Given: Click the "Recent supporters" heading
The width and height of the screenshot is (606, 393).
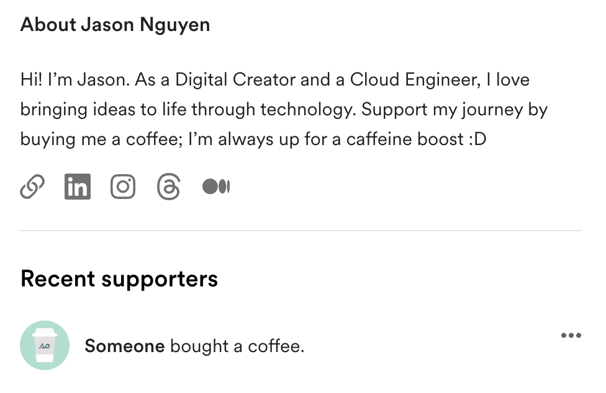Looking at the screenshot, I should click(x=119, y=279).
